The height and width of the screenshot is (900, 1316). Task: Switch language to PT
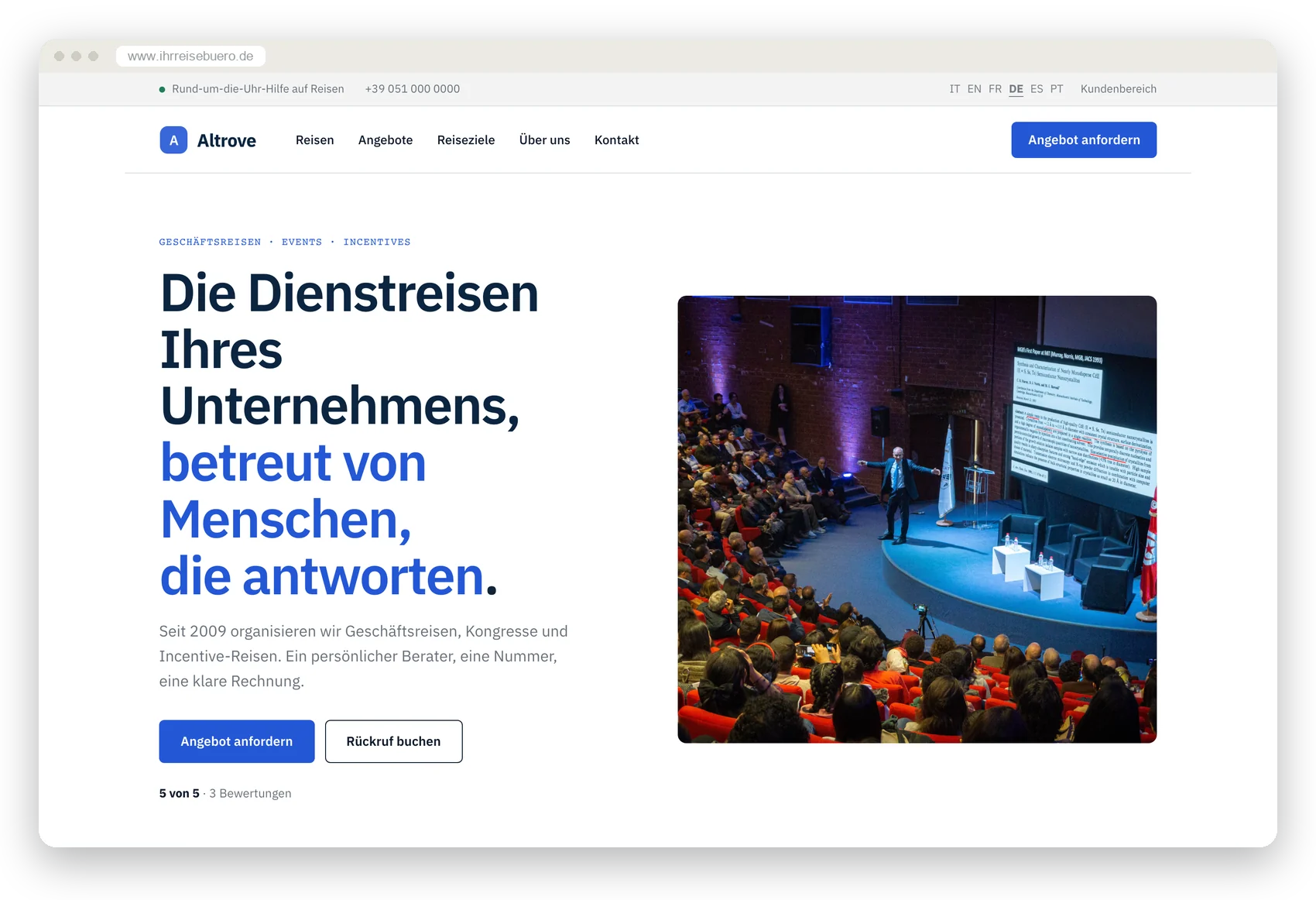[1057, 89]
